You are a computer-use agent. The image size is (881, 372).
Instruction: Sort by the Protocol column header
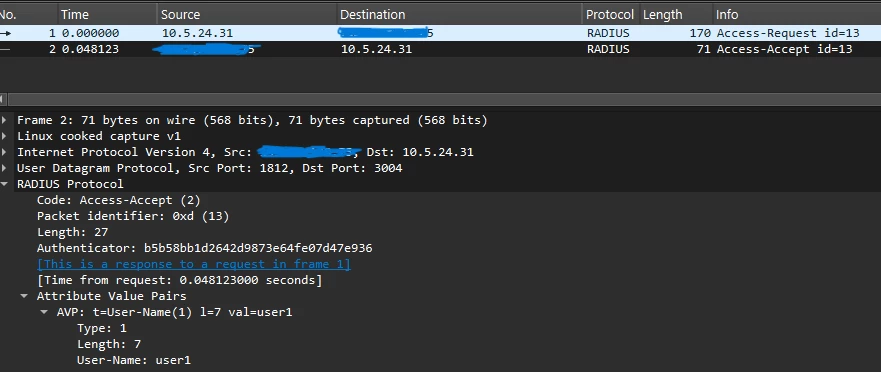pyautogui.click(x=610, y=15)
